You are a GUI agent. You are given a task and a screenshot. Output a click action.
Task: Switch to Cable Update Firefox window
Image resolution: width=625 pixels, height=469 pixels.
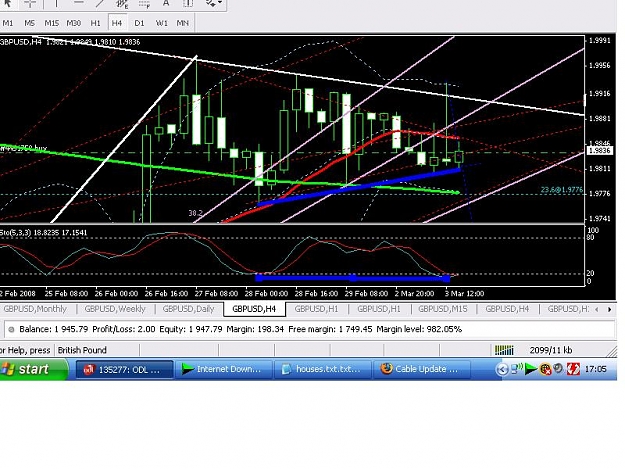pyautogui.click(x=422, y=369)
